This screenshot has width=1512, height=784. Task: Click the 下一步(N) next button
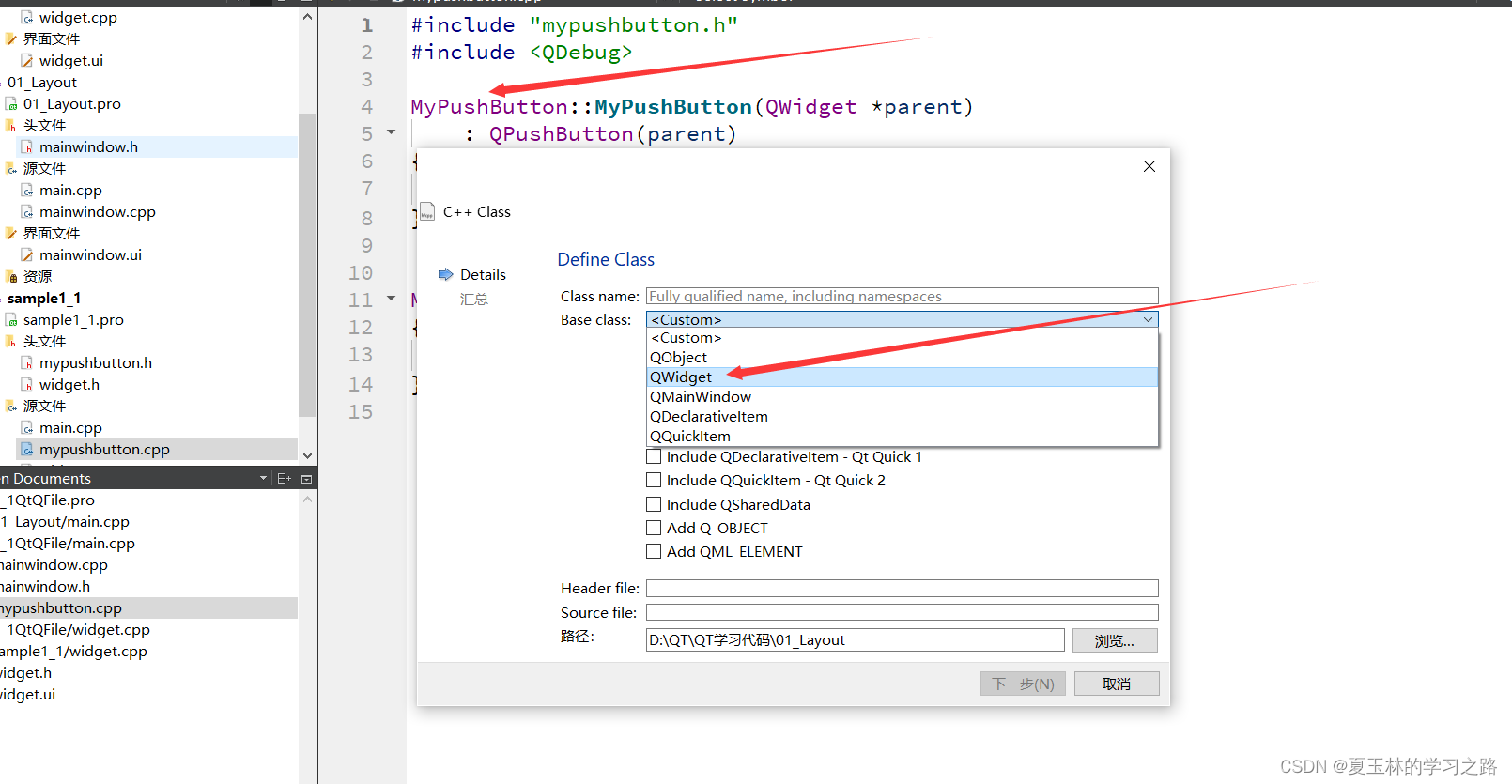(x=1023, y=684)
